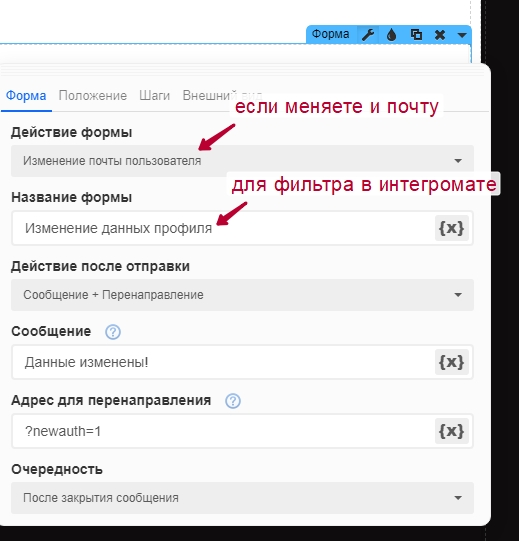Screen dimensions: 519x541
Task: Insert variable into redirect address field
Action: click(451, 431)
